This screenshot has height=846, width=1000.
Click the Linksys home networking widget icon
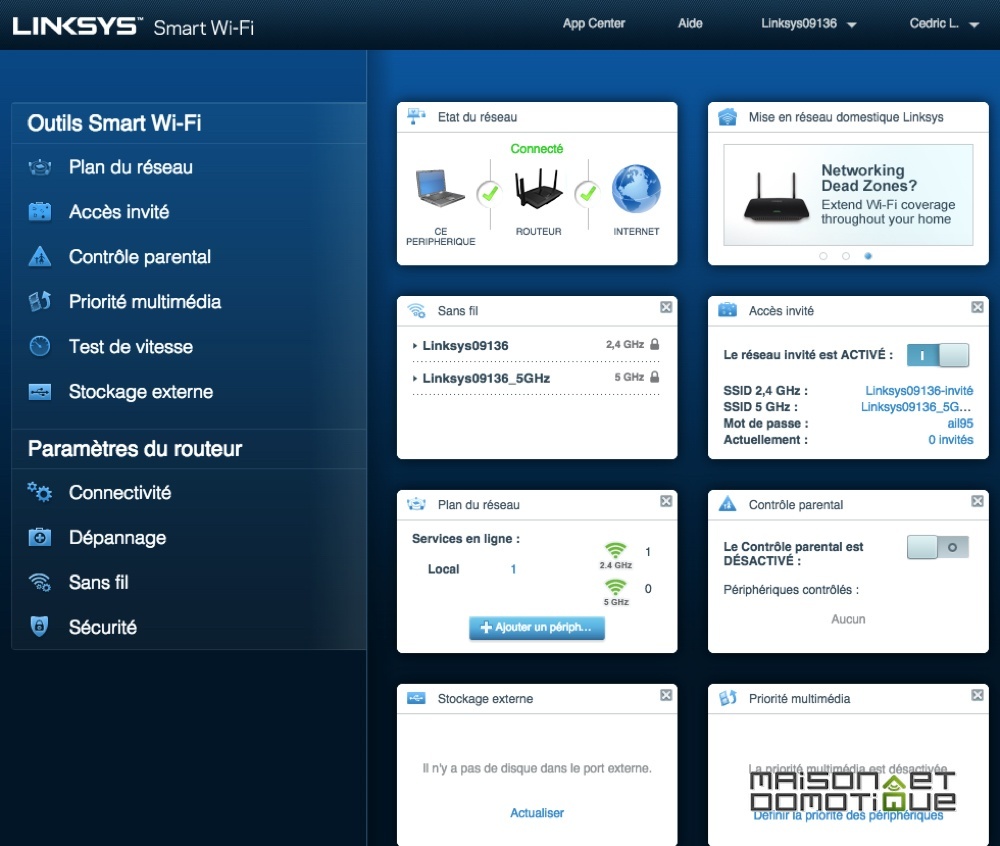coord(728,117)
